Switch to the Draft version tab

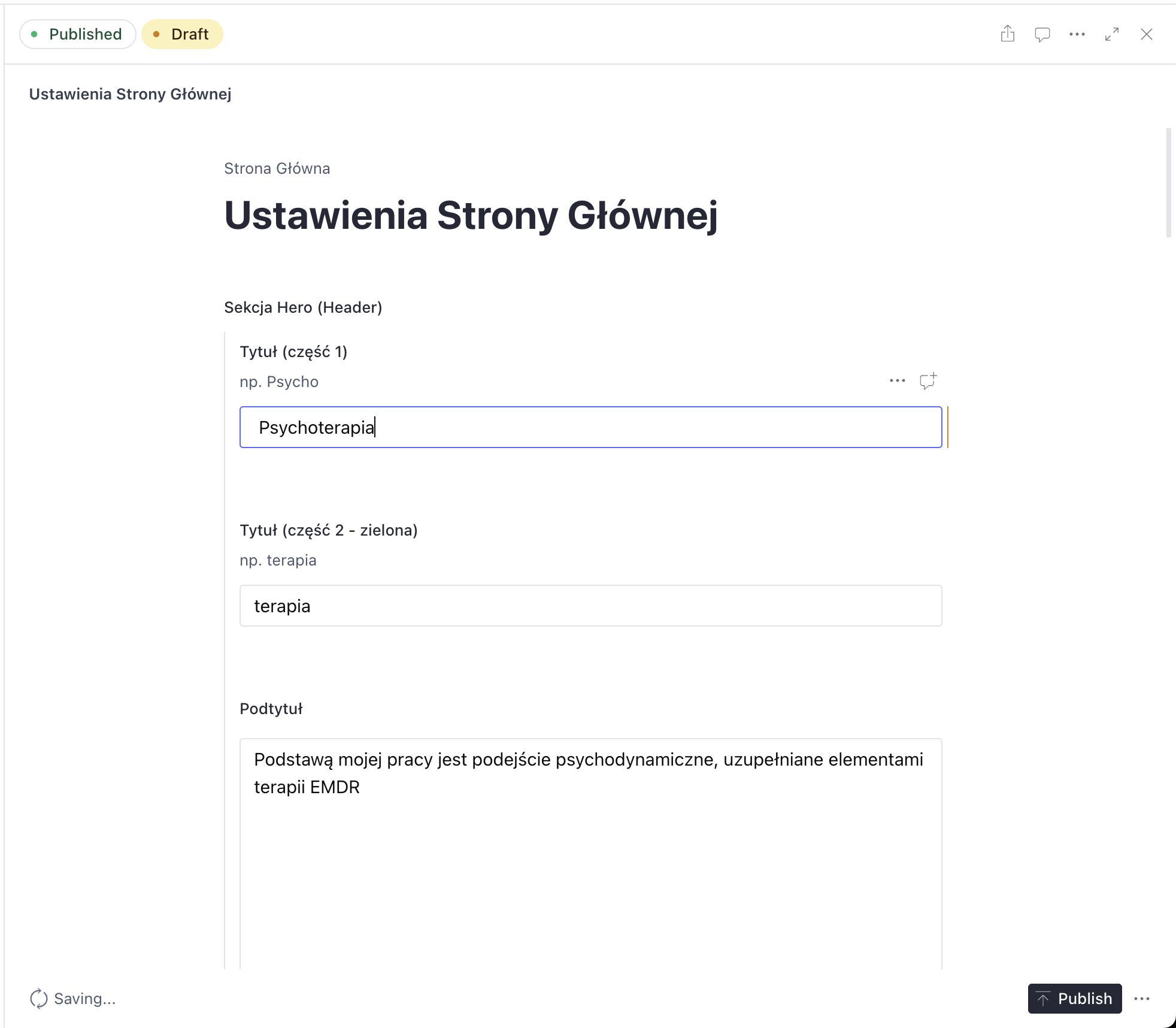click(182, 34)
